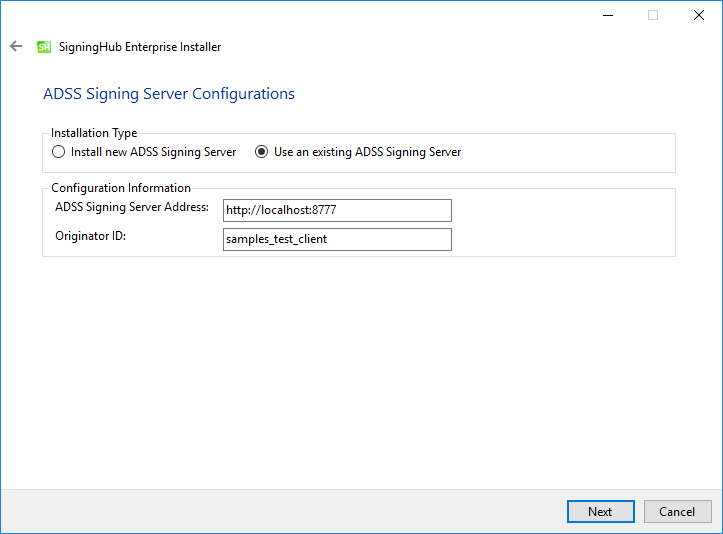The width and height of the screenshot is (723, 534).
Task: Click the green SigningHub SH logo icon
Action: click(x=44, y=47)
